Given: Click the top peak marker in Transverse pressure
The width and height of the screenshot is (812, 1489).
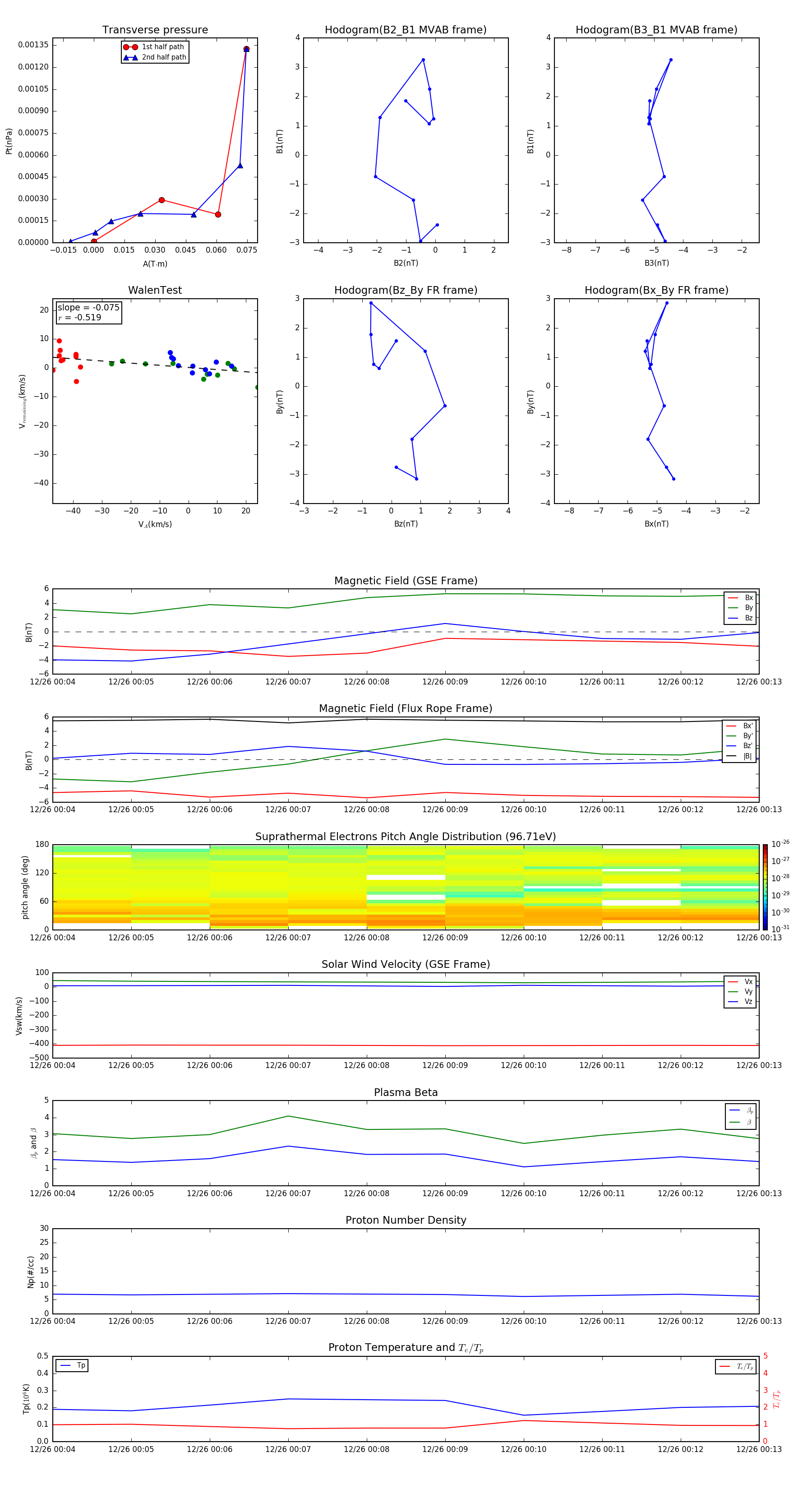Looking at the screenshot, I should pyautogui.click(x=246, y=49).
